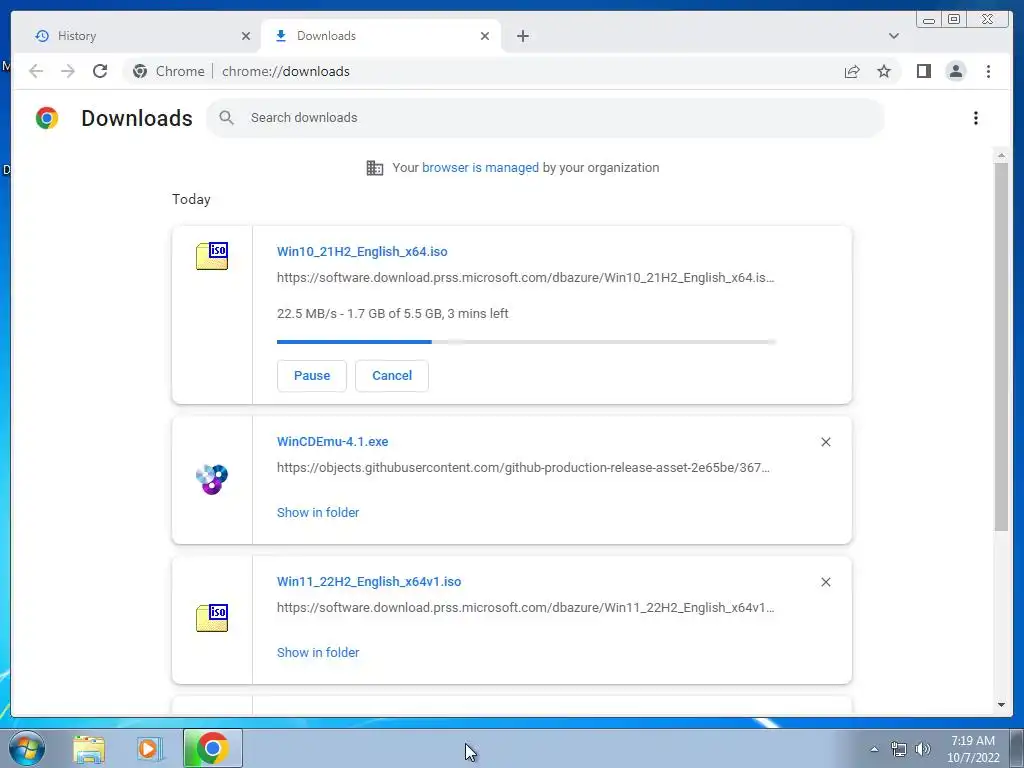Viewport: 1024px width, 768px height.
Task: Remove Win11_22H2 ISO from the list
Action: [x=825, y=582]
